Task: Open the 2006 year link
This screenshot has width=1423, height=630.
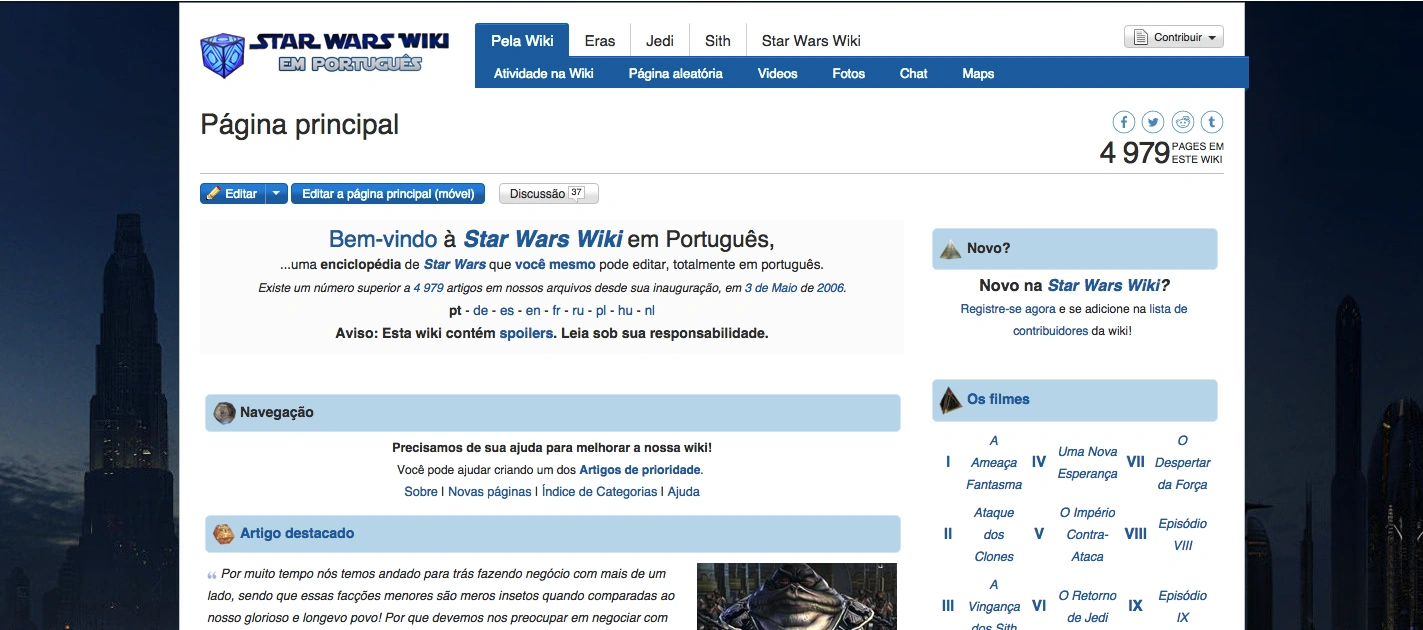Action: (x=830, y=288)
